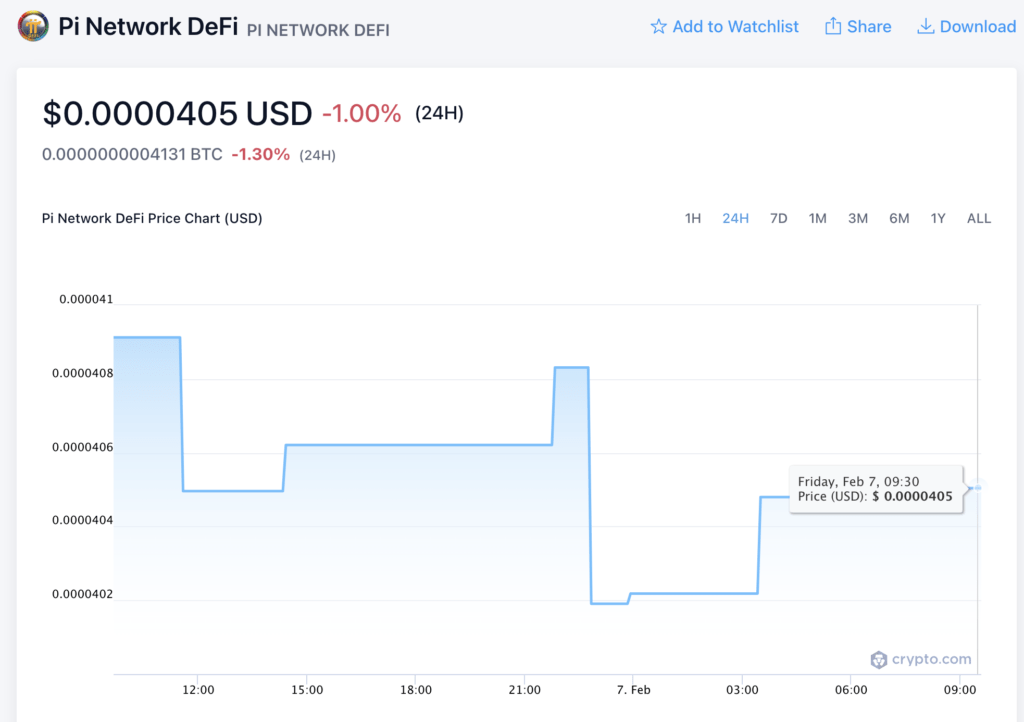Switch chart to 3M range

point(858,219)
